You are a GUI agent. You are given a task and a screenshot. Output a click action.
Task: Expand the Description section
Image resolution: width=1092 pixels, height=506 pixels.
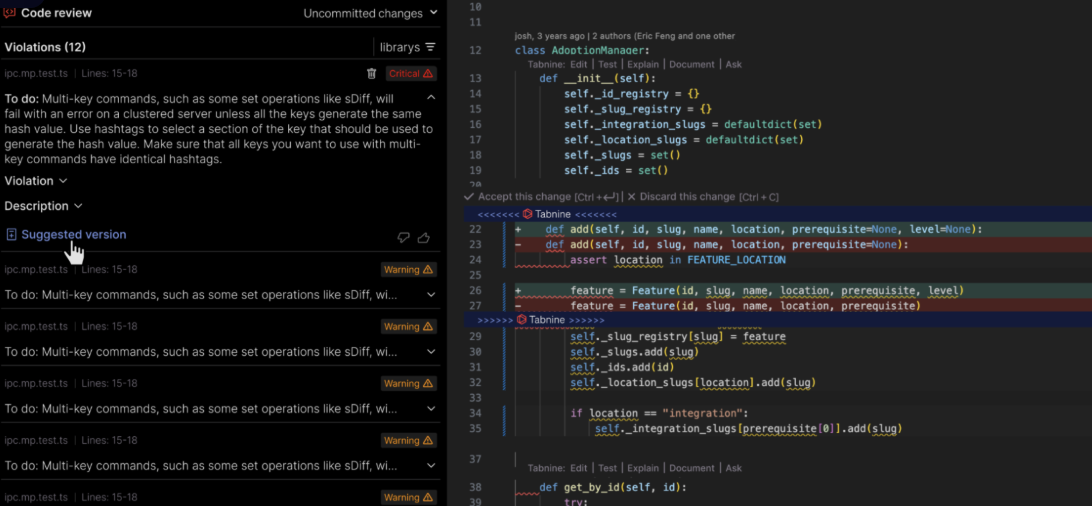[43, 206]
